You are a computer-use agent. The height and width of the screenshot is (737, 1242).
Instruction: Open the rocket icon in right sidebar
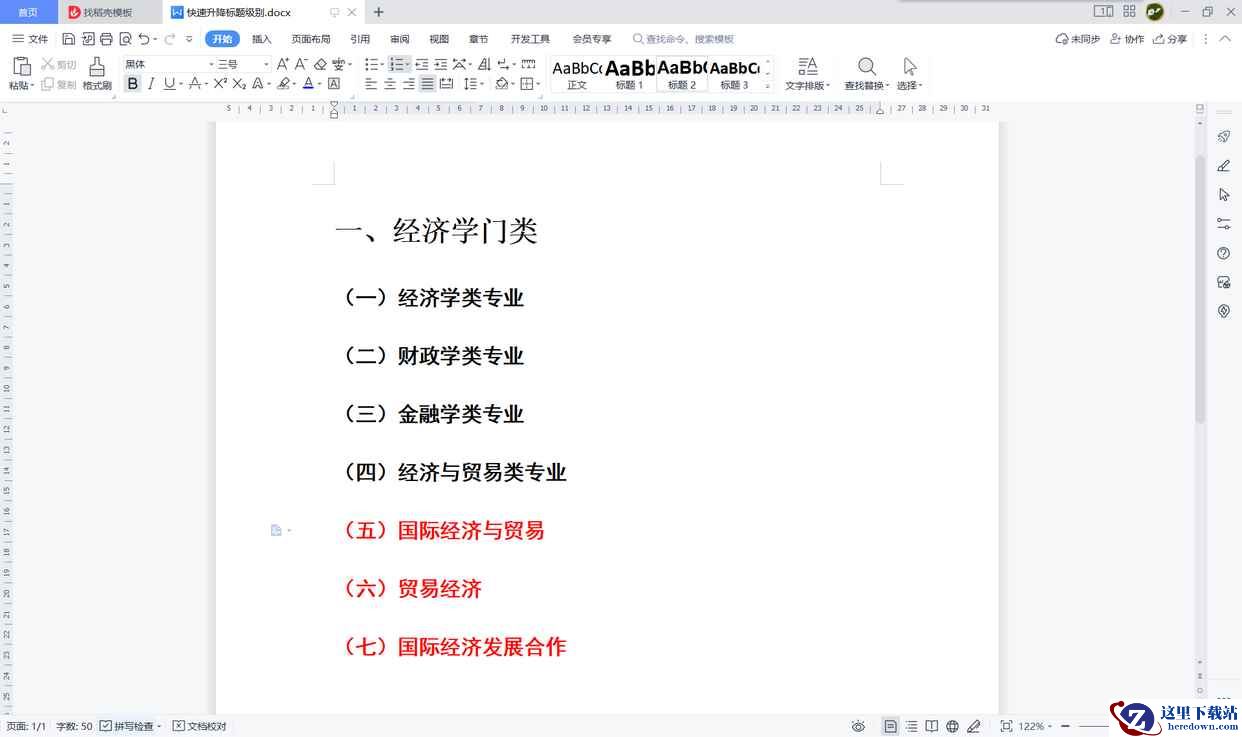[x=1223, y=137]
